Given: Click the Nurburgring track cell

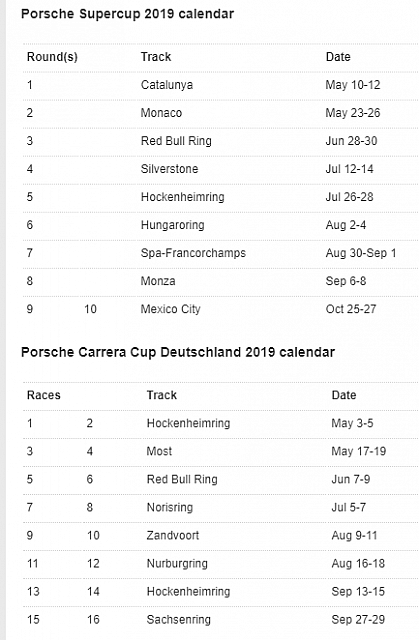Looking at the screenshot, I should [177, 564].
